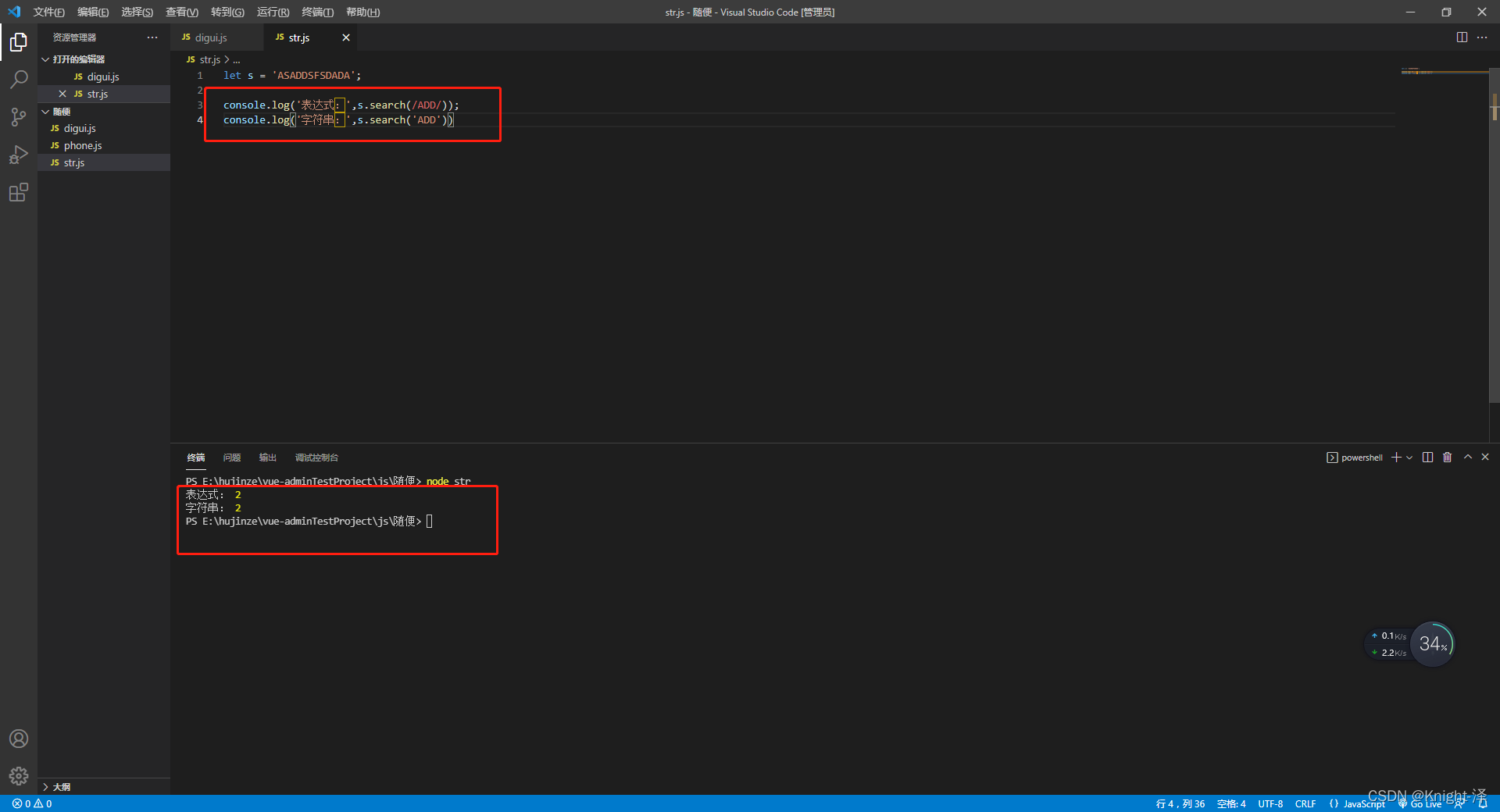Switch to the 输出 panel tab
Image resolution: width=1500 pixels, height=812 pixels.
pos(268,458)
